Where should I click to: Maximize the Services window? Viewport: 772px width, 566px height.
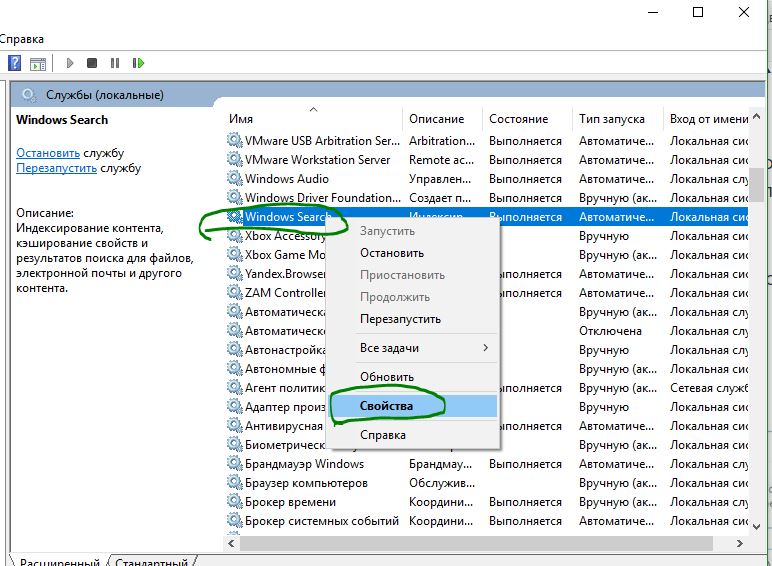click(x=698, y=12)
